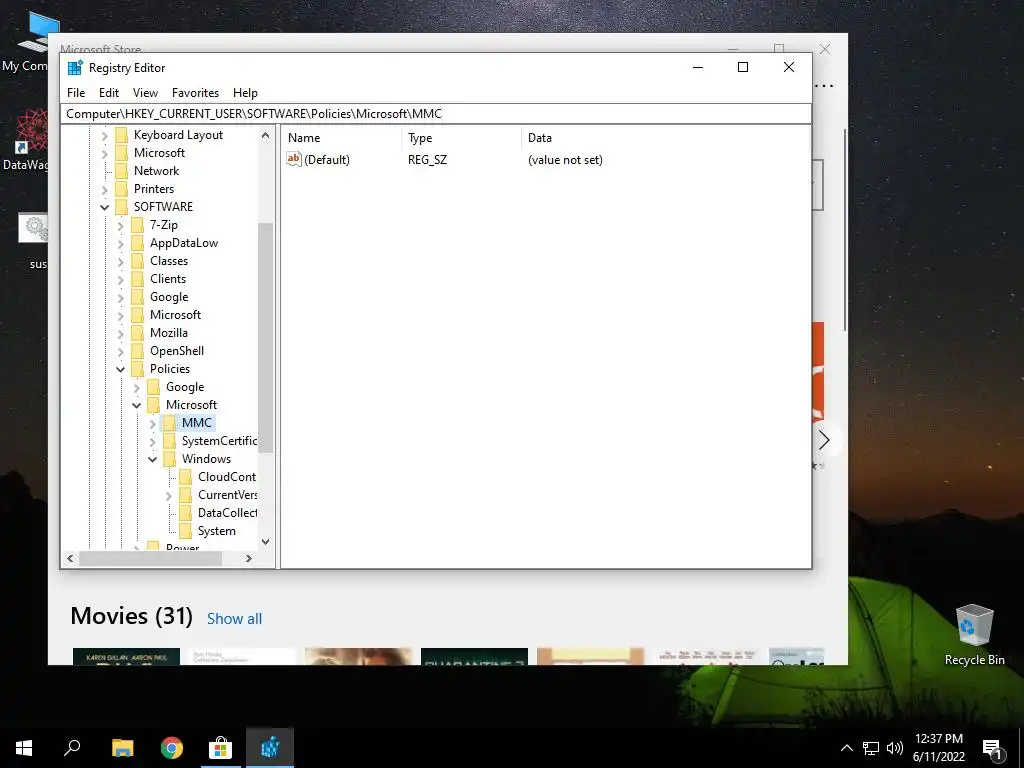Select the 7-Zip folder icon

click(137, 225)
